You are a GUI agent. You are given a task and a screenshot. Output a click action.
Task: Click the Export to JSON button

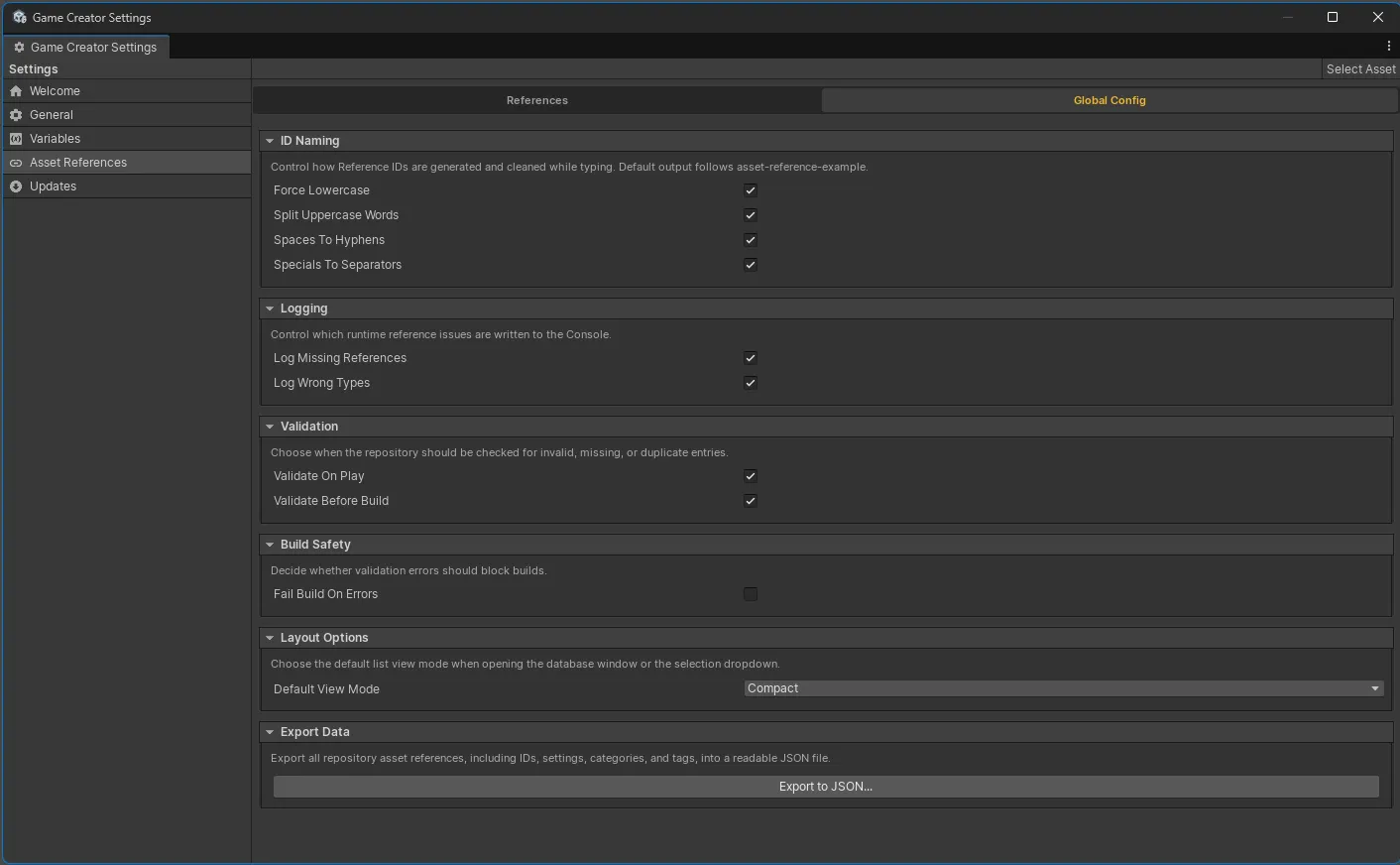tap(826, 787)
